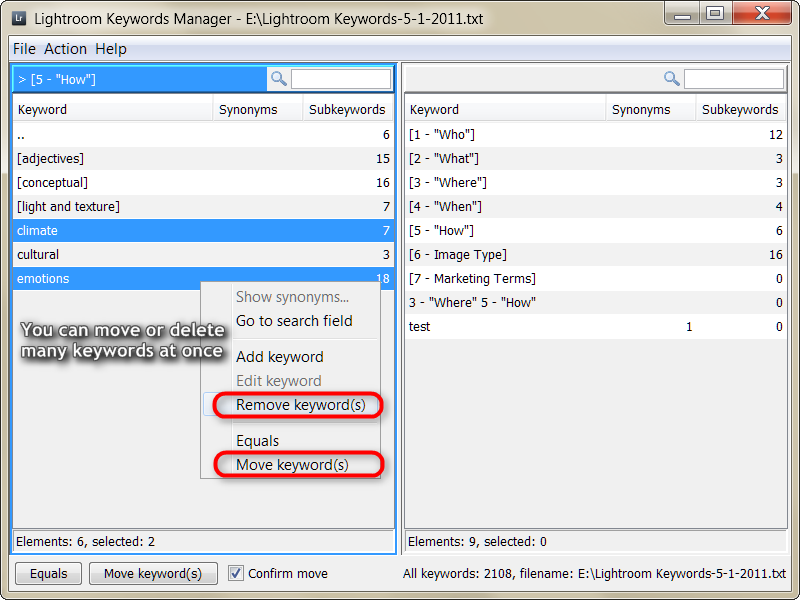Click the Lr application icon in title bar
Viewport: 800px width, 600px height.
19,19
